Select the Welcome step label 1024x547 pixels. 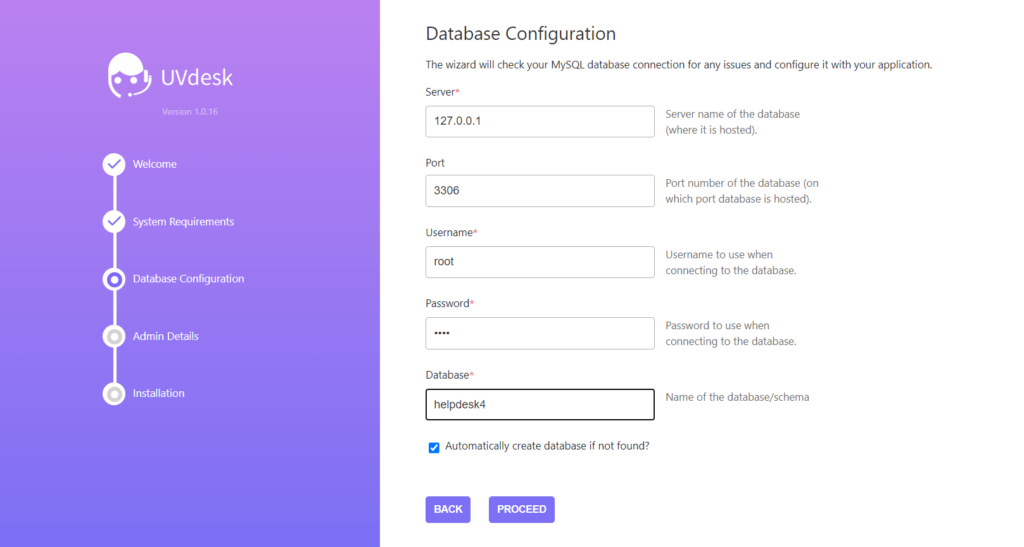[x=155, y=164]
